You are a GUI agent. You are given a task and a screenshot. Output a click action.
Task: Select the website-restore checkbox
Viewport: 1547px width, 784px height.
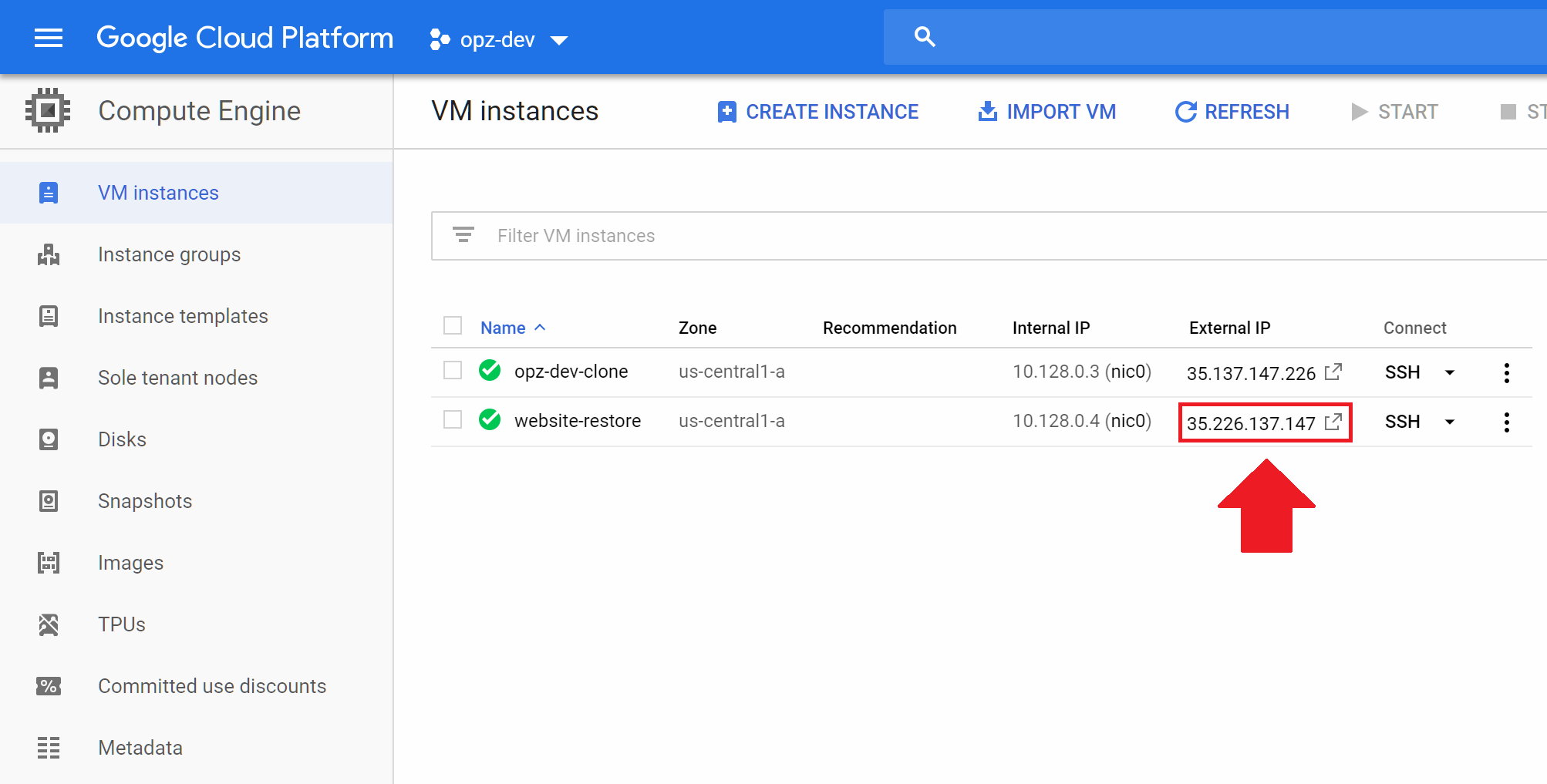pos(453,419)
